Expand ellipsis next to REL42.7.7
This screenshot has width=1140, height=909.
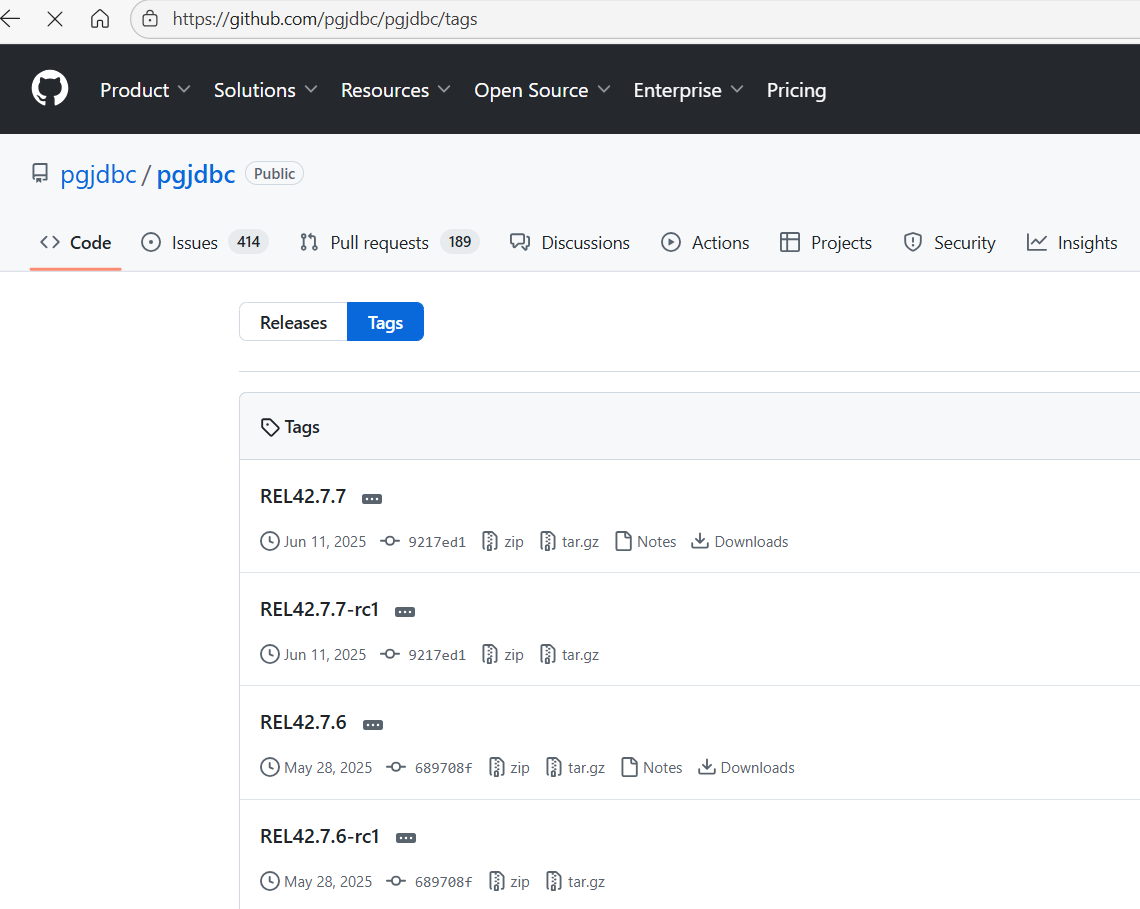[x=372, y=499]
